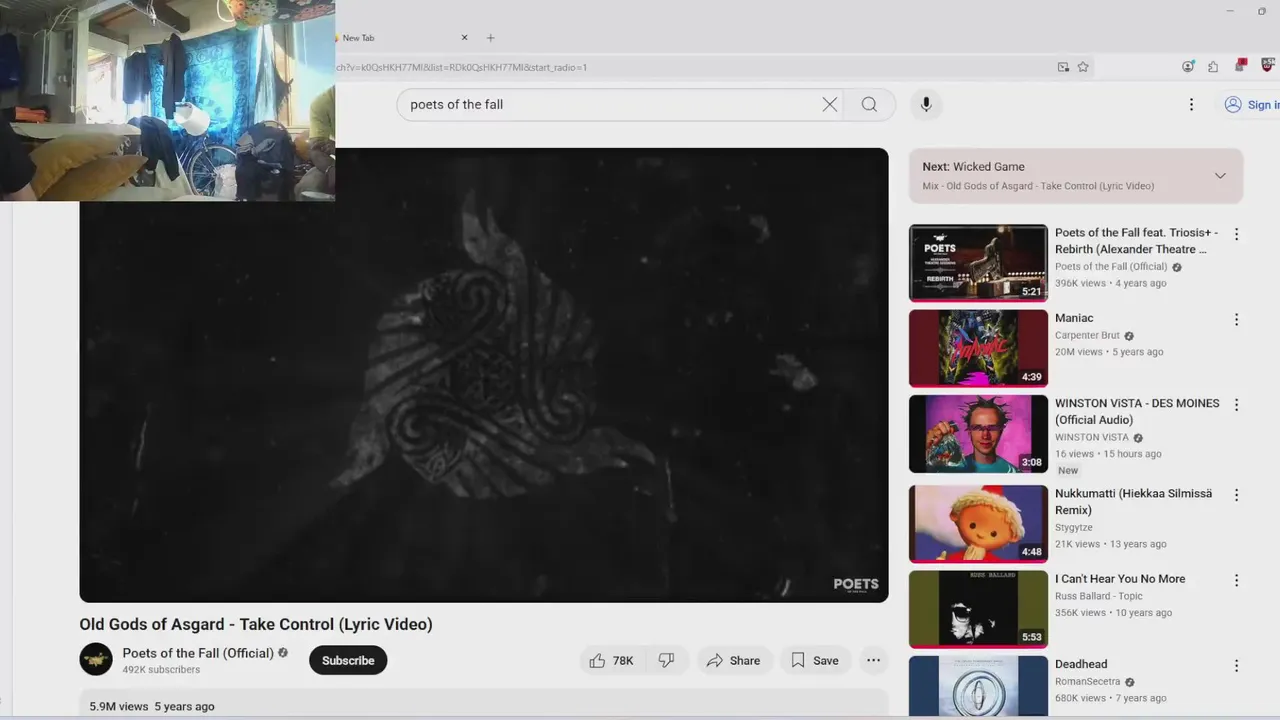This screenshot has height=720, width=1280.
Task: Open the Rebirth (Alexander Theatre) video thumbnail
Action: tap(978, 263)
